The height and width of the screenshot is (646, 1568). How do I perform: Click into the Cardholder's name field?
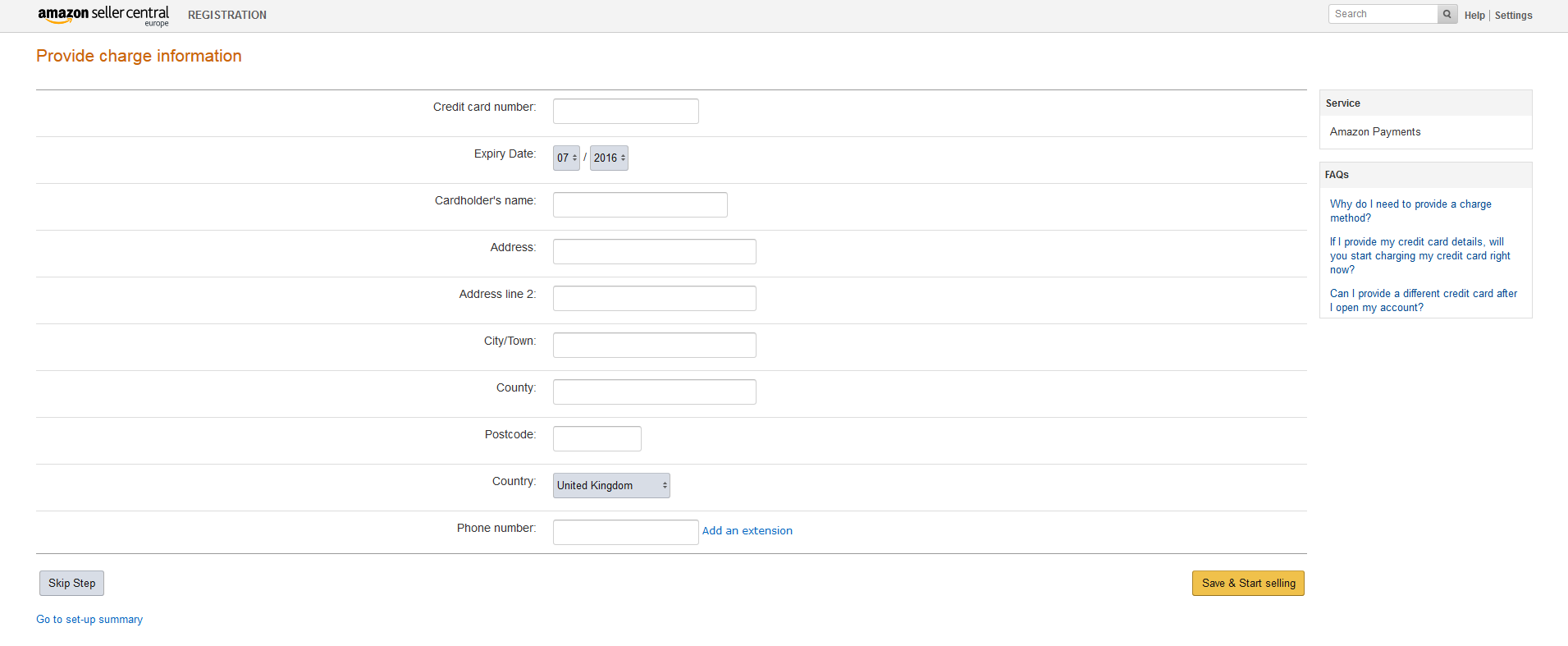(x=640, y=204)
